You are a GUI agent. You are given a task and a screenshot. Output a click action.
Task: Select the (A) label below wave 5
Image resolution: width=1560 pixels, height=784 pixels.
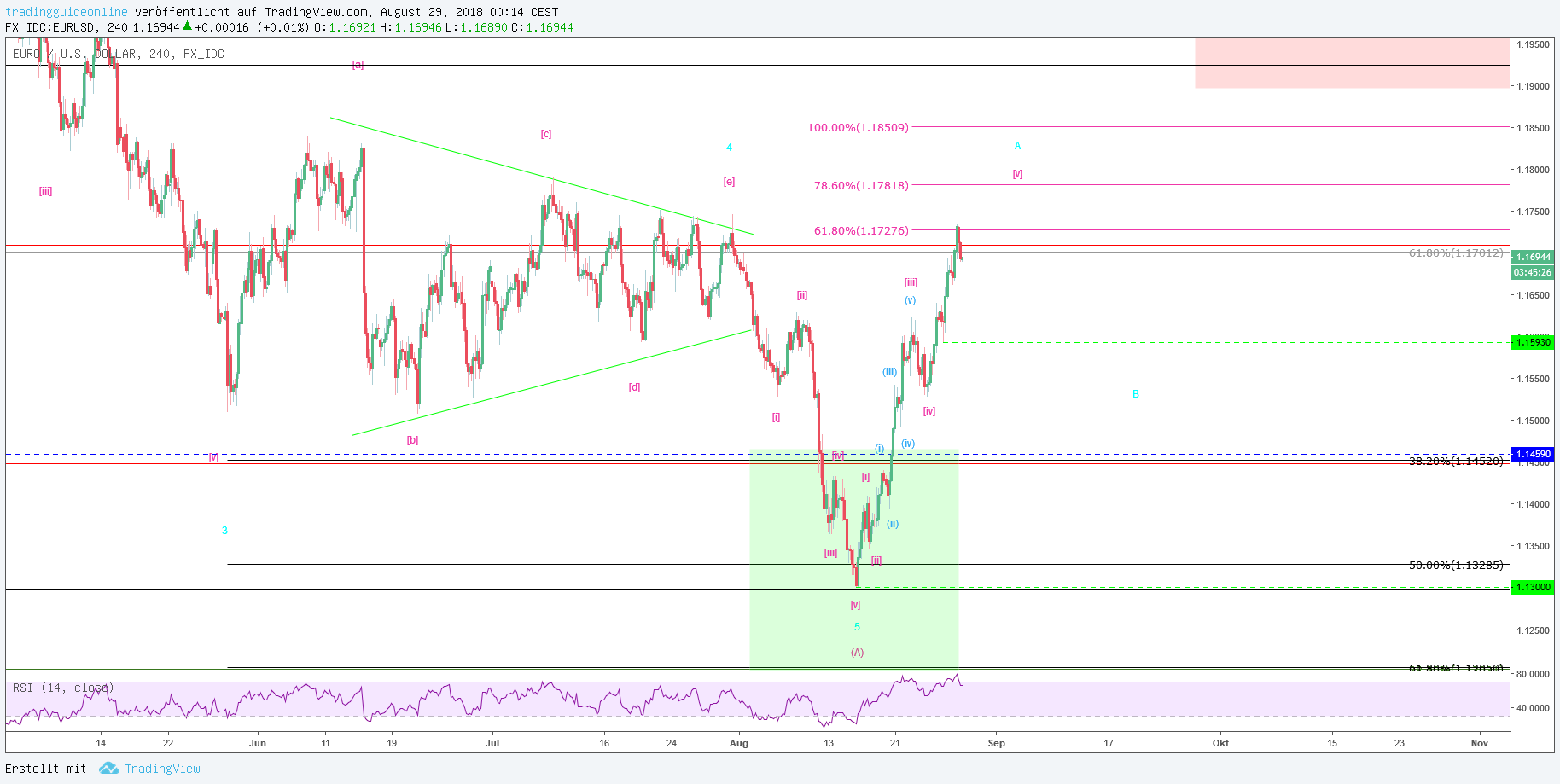(857, 653)
